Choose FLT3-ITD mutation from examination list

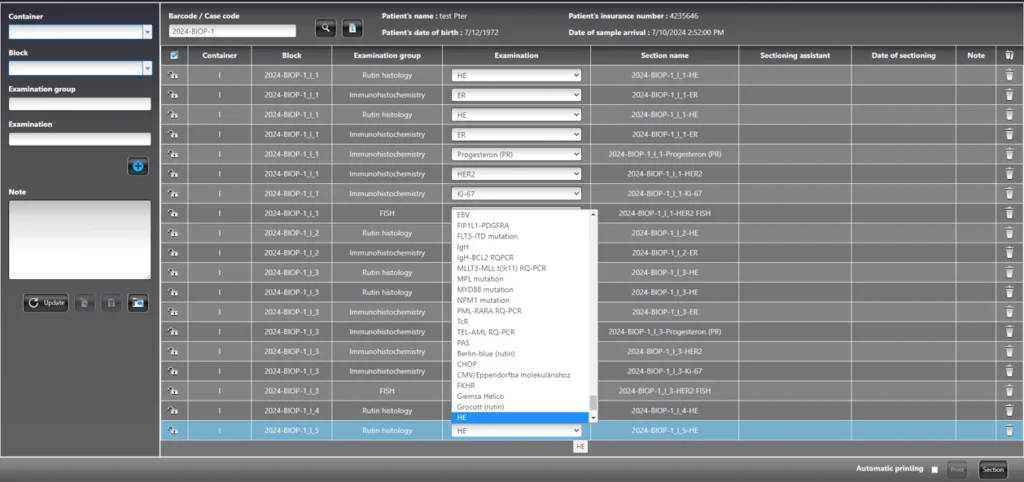tap(520, 236)
